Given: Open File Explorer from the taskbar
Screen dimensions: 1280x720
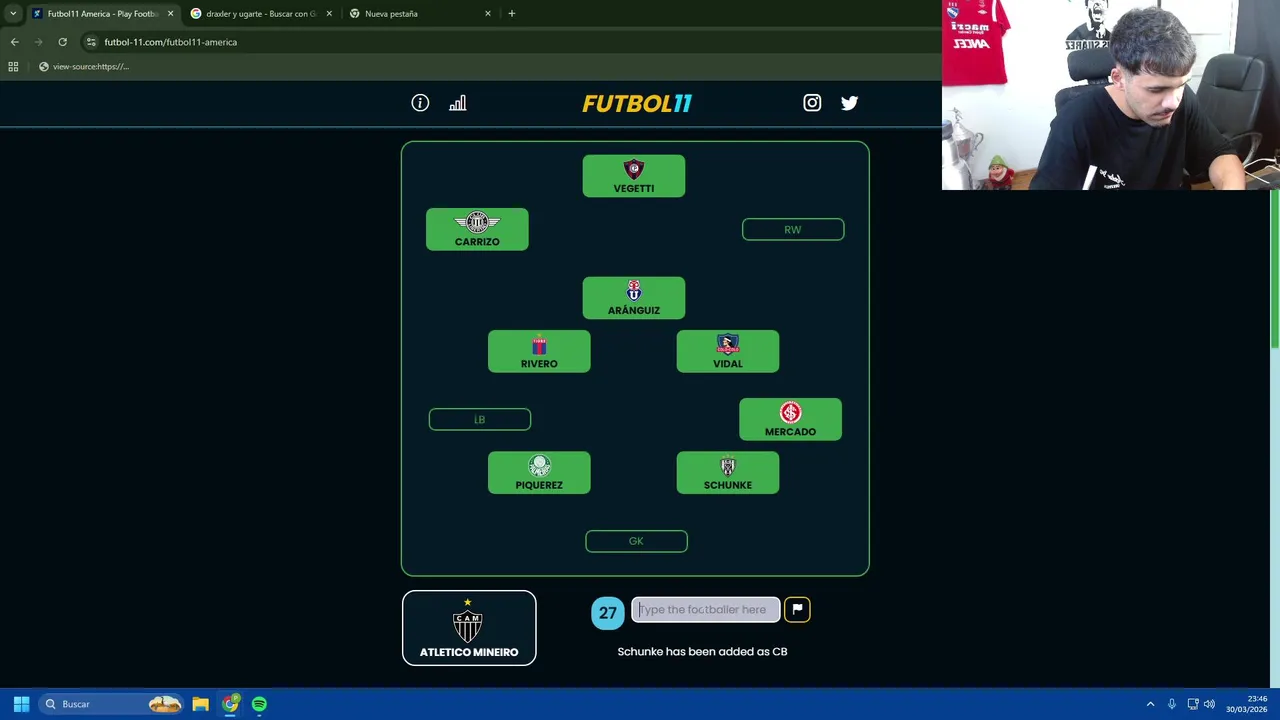Looking at the screenshot, I should 200,704.
